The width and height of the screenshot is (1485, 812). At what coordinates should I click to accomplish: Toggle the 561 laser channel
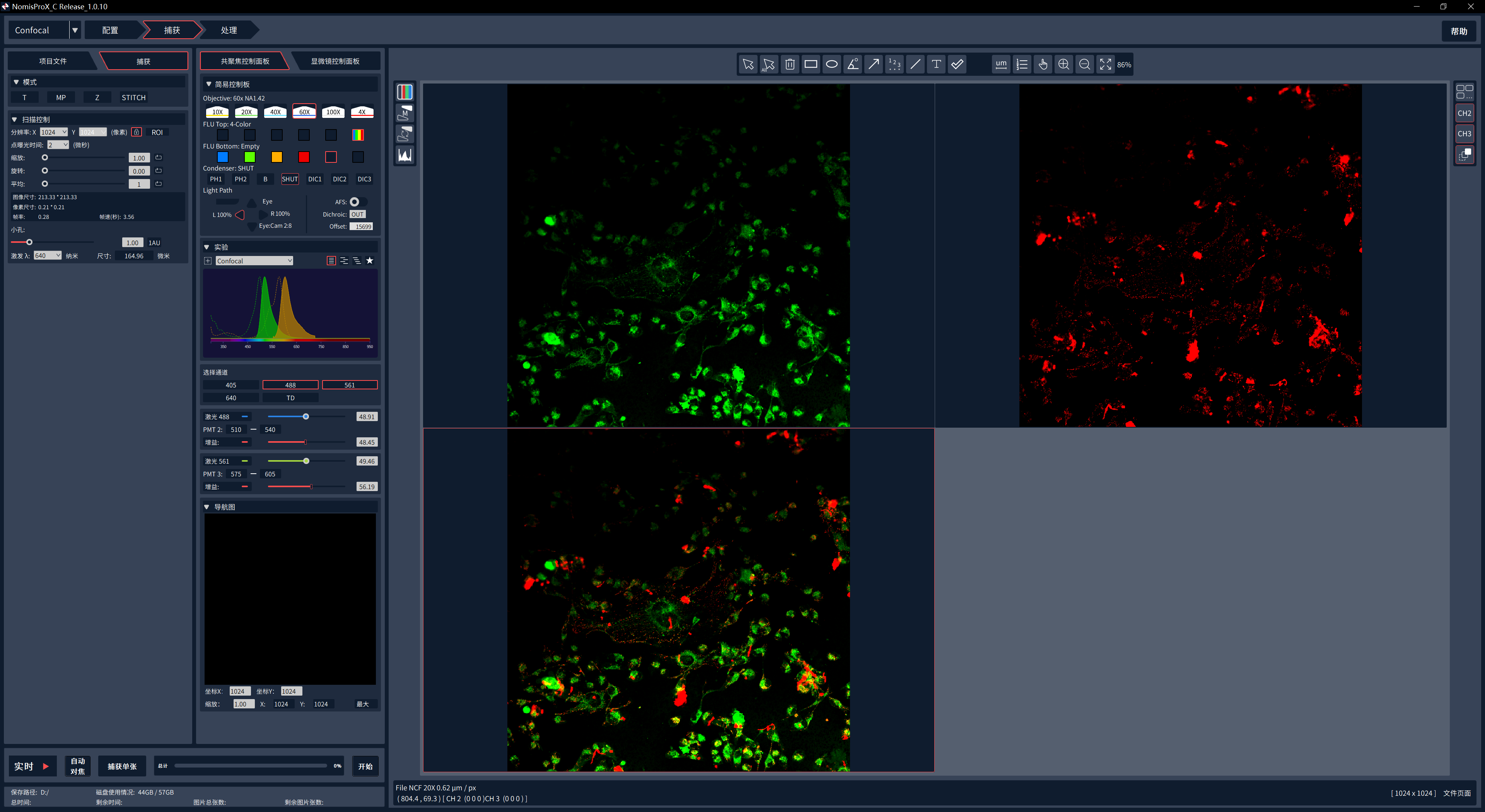(350, 385)
